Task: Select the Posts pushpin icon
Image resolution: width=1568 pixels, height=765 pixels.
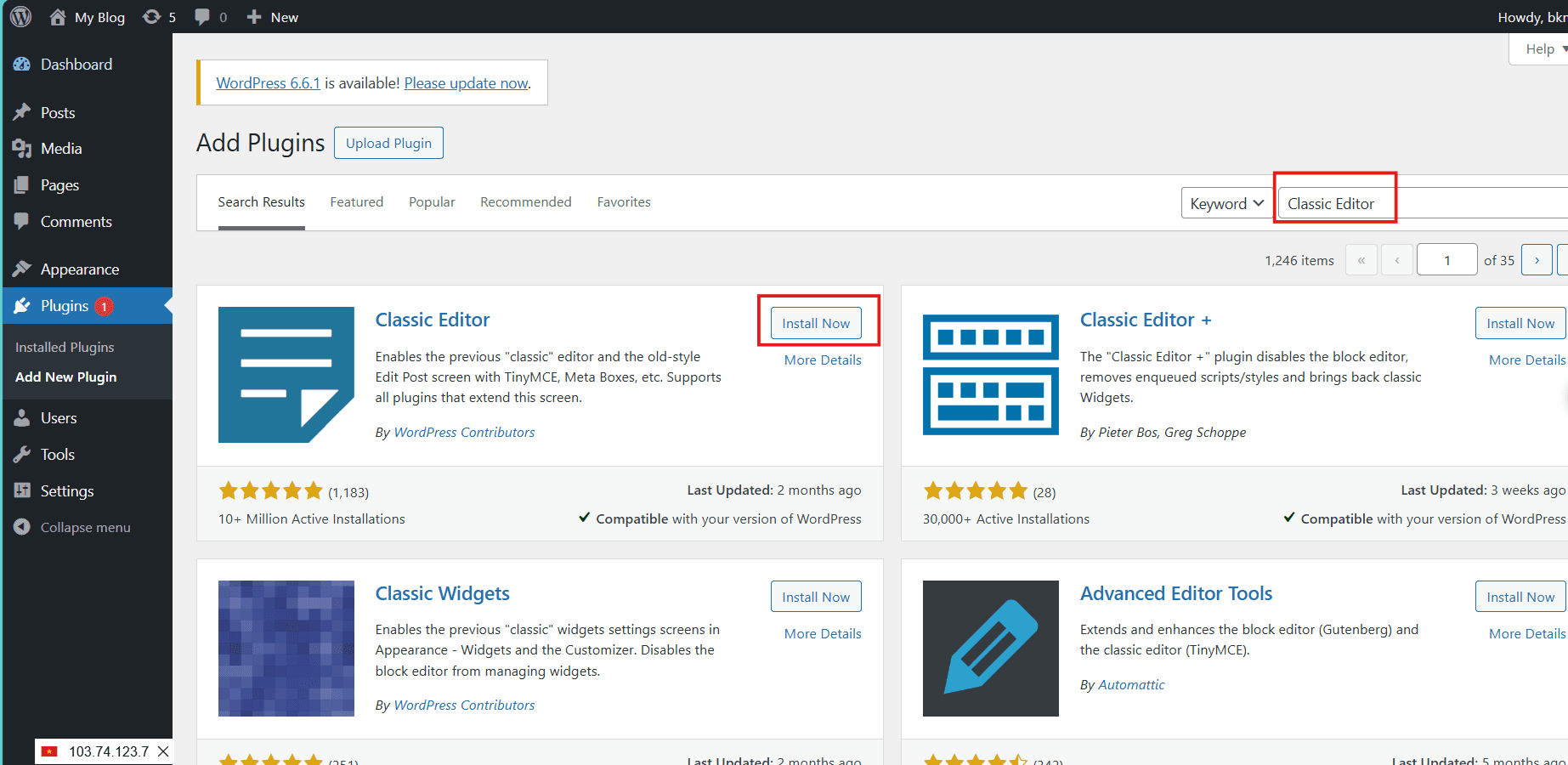Action: [x=21, y=111]
